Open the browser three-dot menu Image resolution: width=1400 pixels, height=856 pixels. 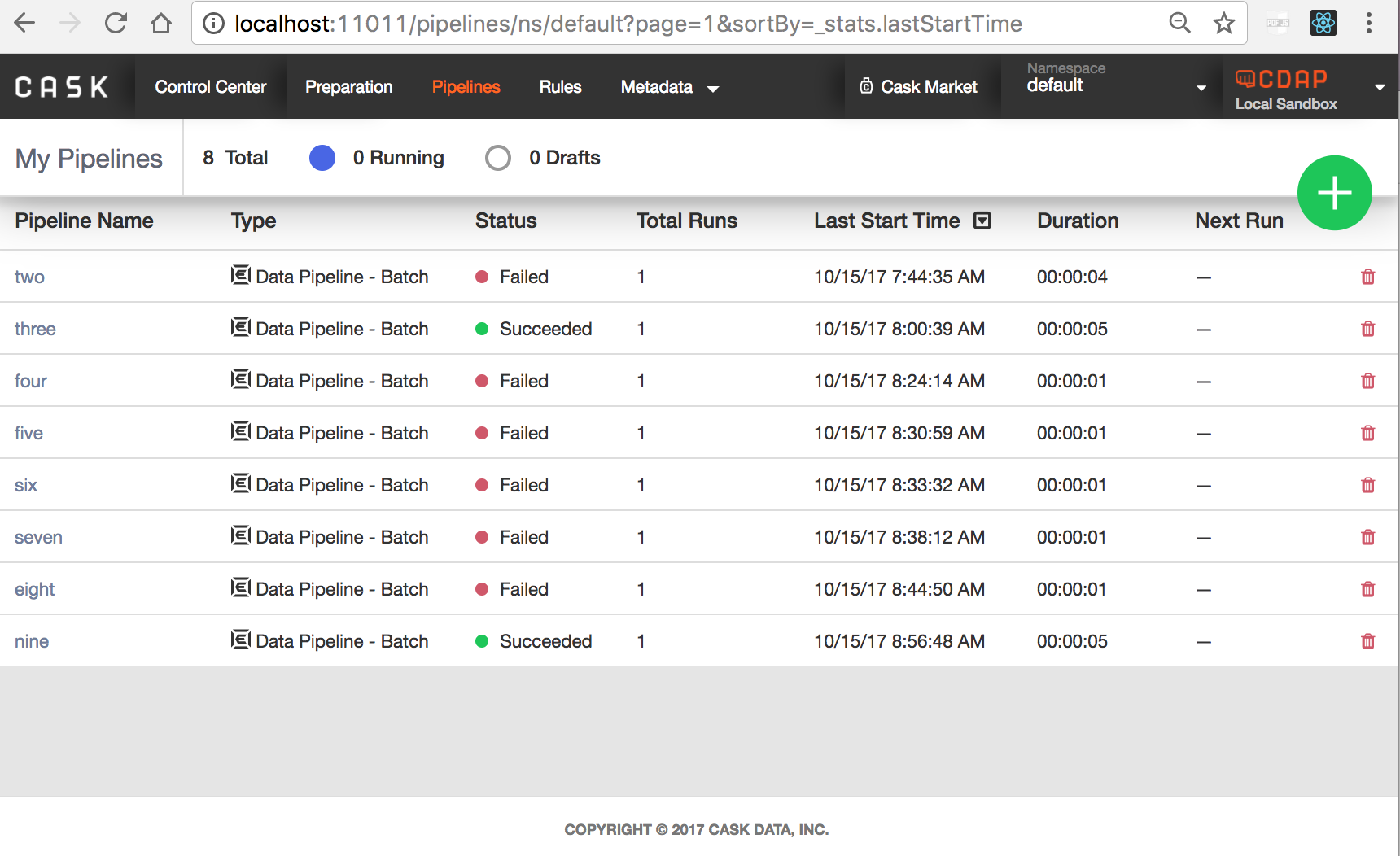pyautogui.click(x=1369, y=23)
